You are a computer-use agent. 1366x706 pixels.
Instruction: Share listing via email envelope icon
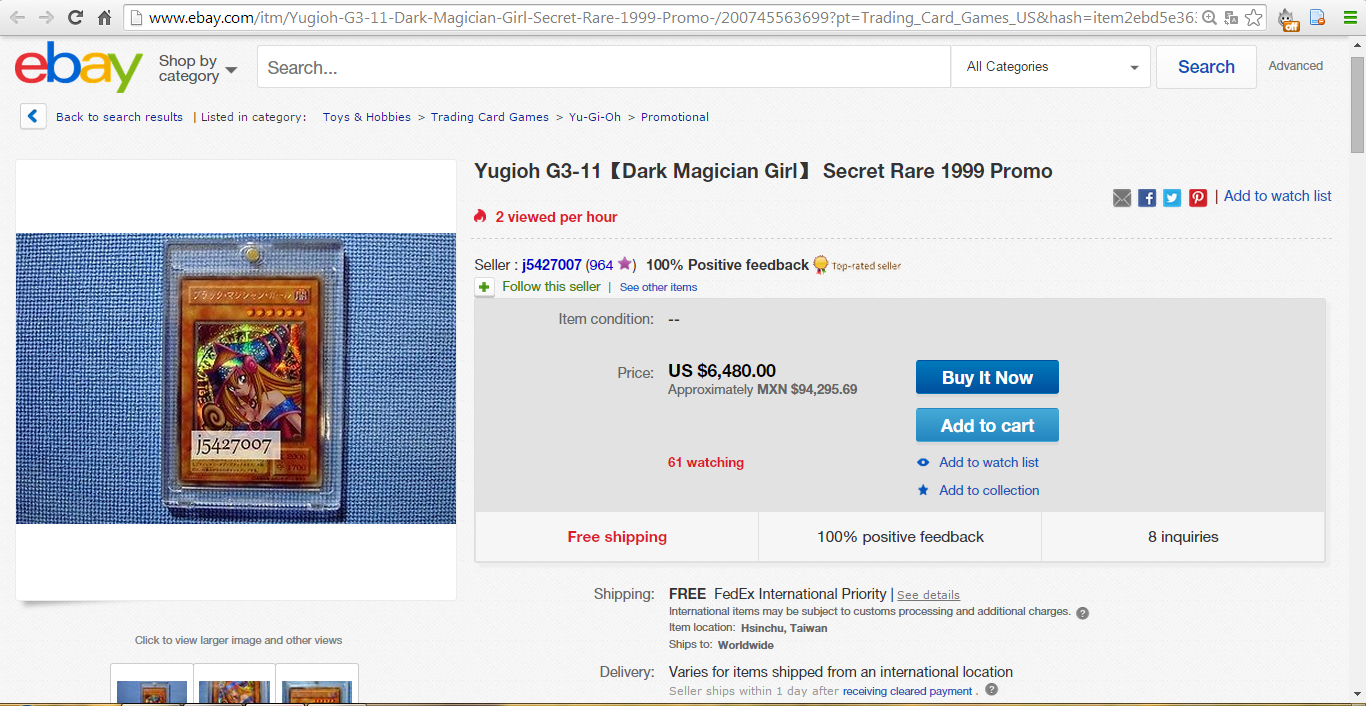tap(1122, 198)
